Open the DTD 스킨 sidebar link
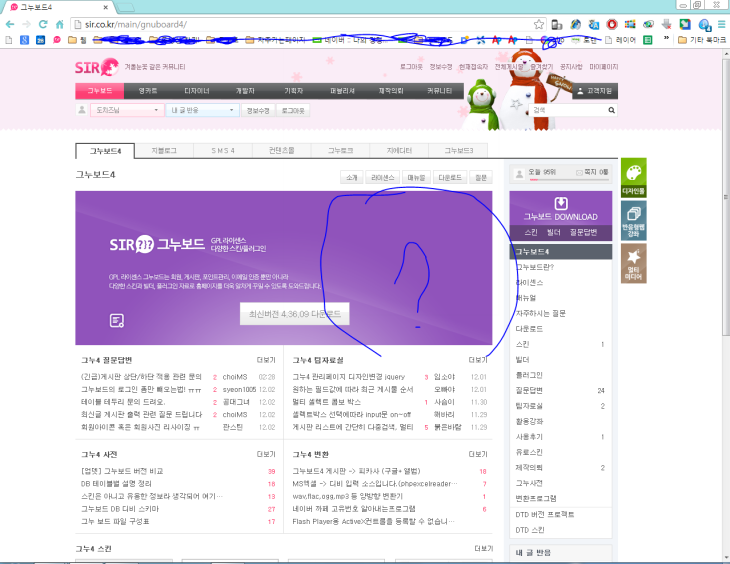Image resolution: width=730 pixels, height=564 pixels. tap(530, 530)
